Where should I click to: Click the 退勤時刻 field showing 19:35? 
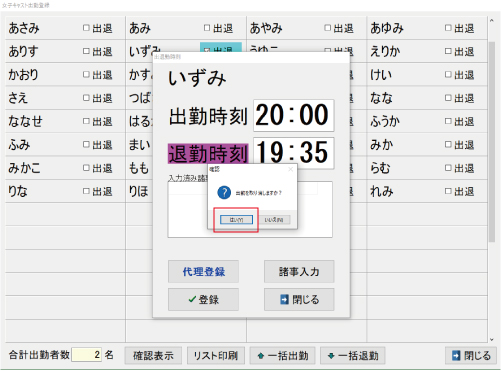pyautogui.click(x=293, y=153)
